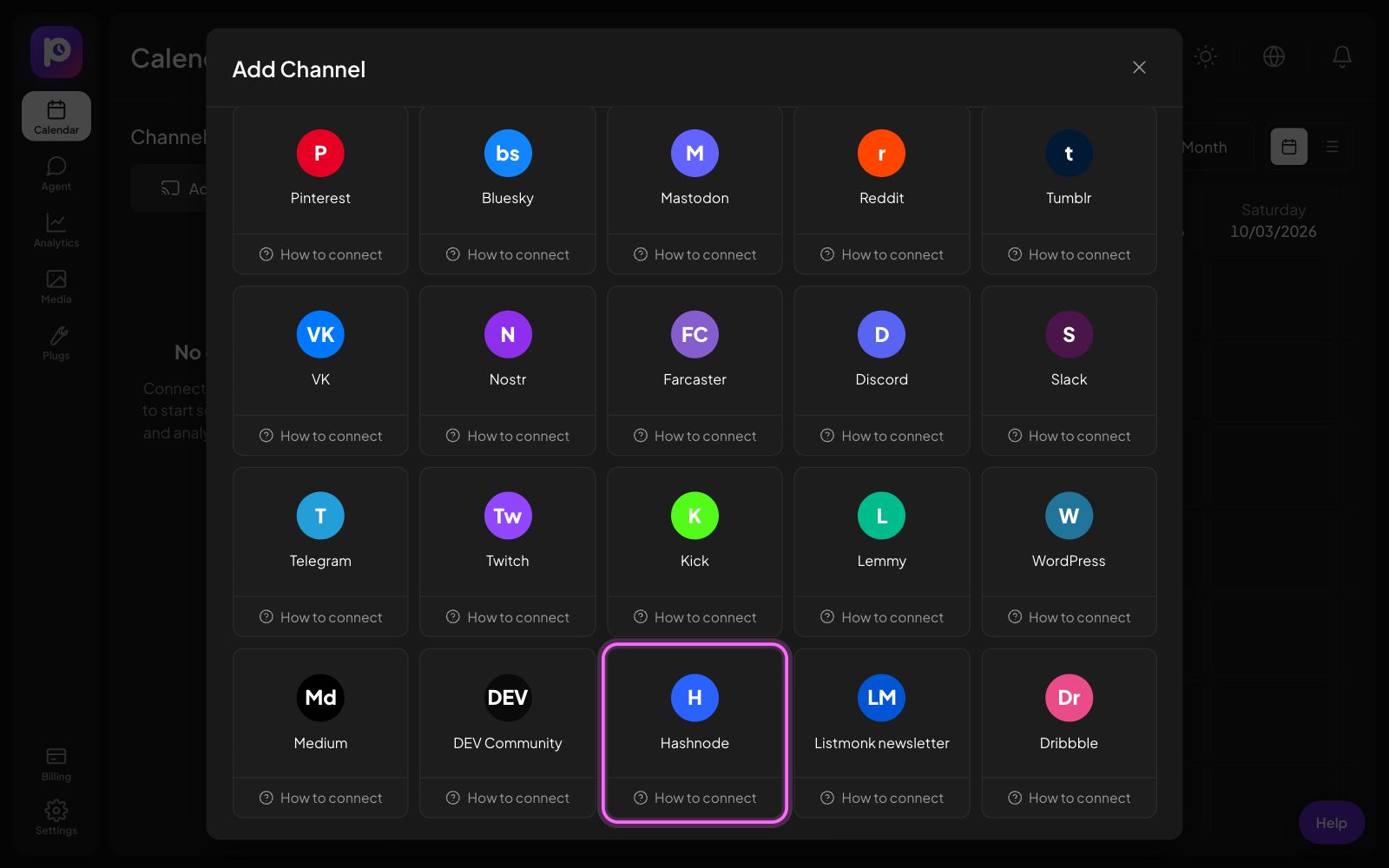1389x868 pixels.
Task: Open Farcaster How to connect link
Action: click(694, 436)
